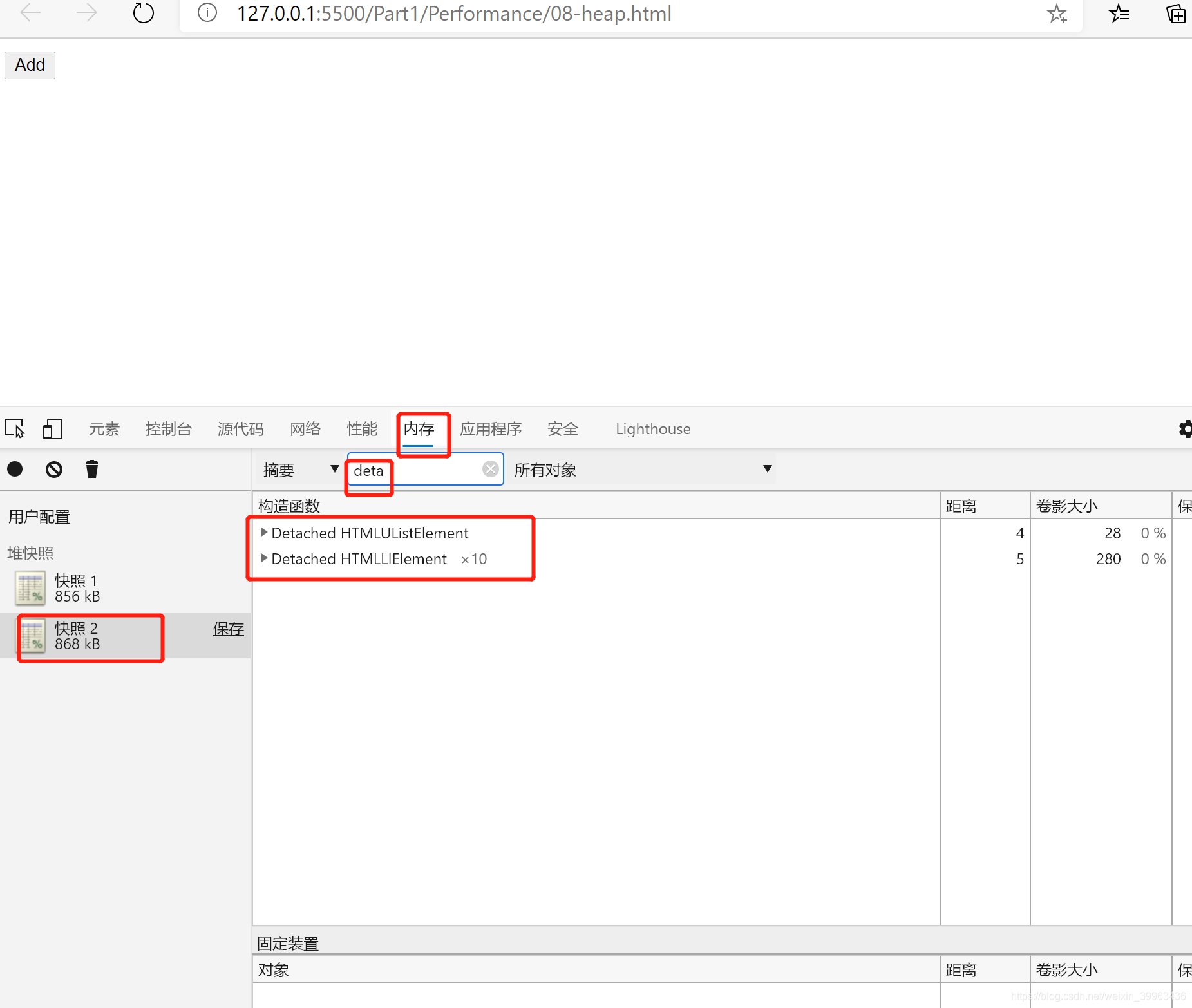Image resolution: width=1192 pixels, height=1008 pixels.
Task: Switch to the Lighthouse tab
Action: click(x=653, y=429)
